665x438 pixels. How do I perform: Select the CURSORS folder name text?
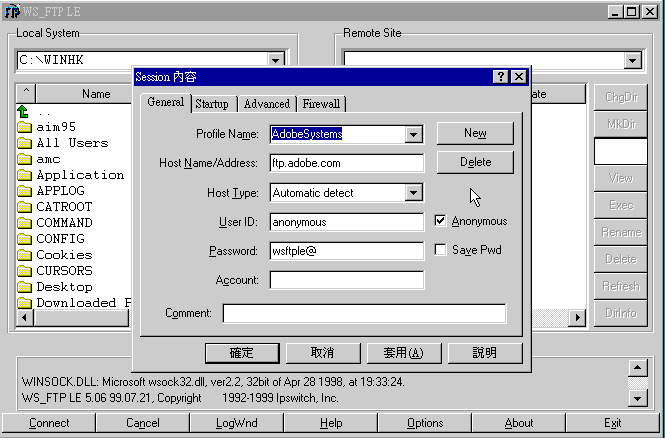click(x=64, y=271)
